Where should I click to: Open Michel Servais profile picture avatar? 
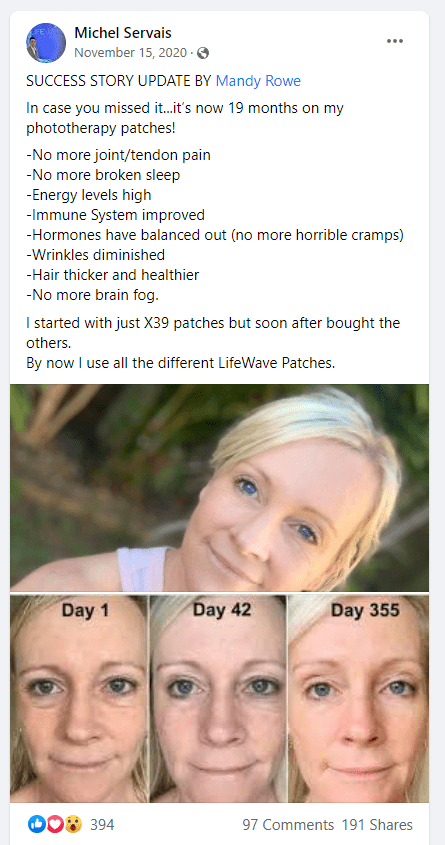pyautogui.click(x=46, y=43)
